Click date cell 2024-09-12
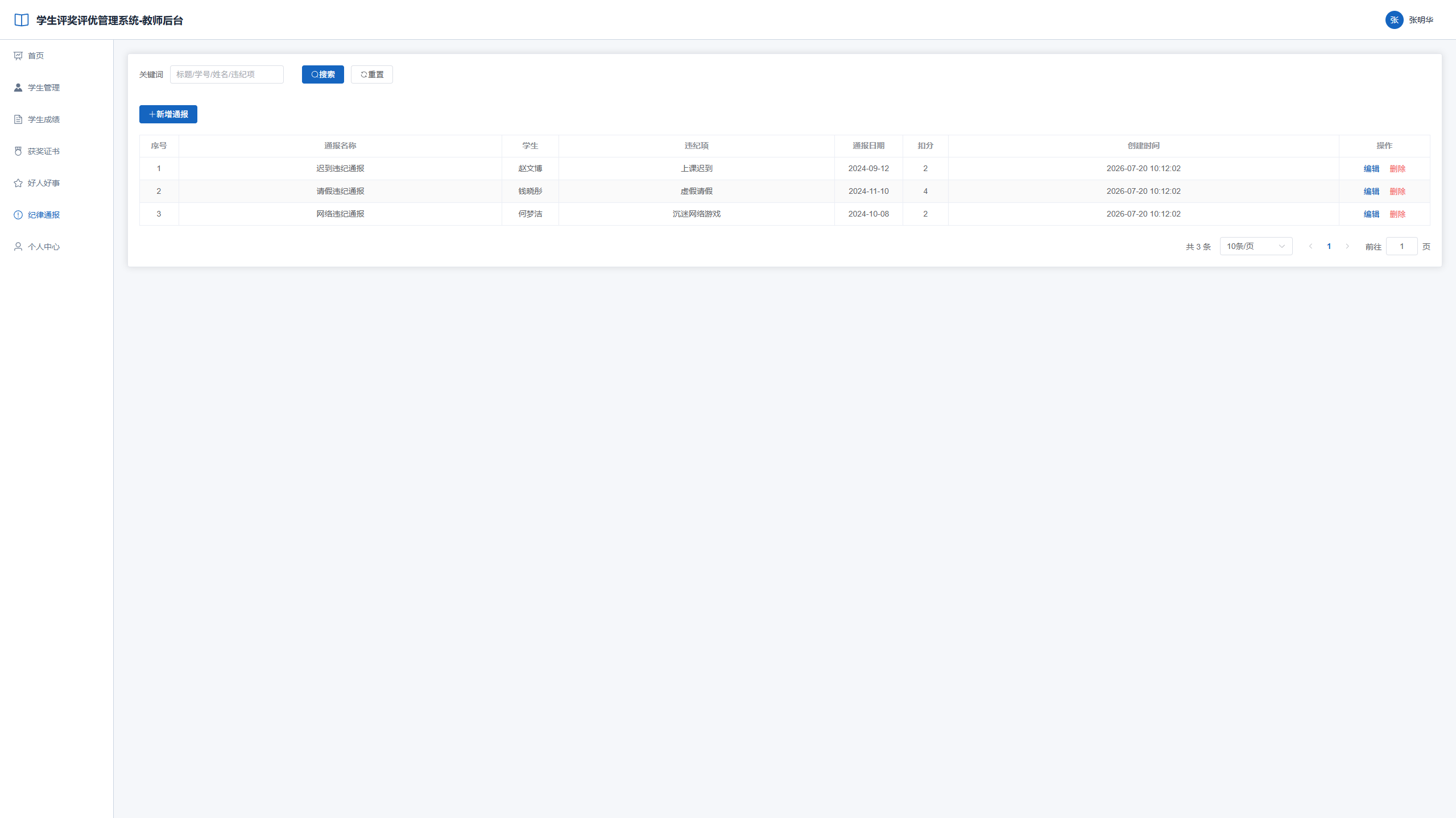Viewport: 1456px width, 818px height. pos(868,169)
